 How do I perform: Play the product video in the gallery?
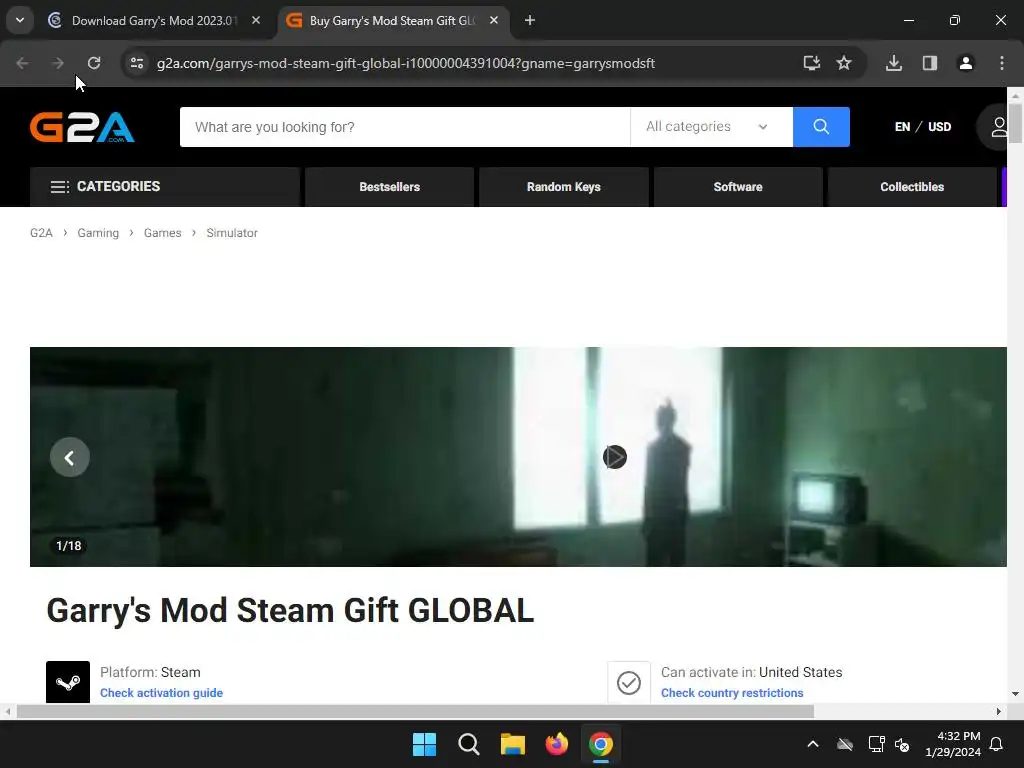[615, 457]
